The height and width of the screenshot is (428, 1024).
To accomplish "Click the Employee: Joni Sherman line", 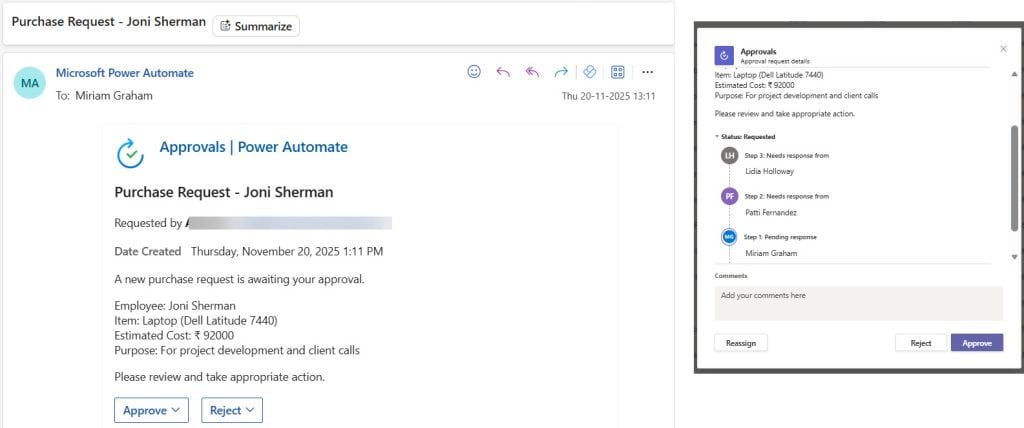I will (175, 306).
